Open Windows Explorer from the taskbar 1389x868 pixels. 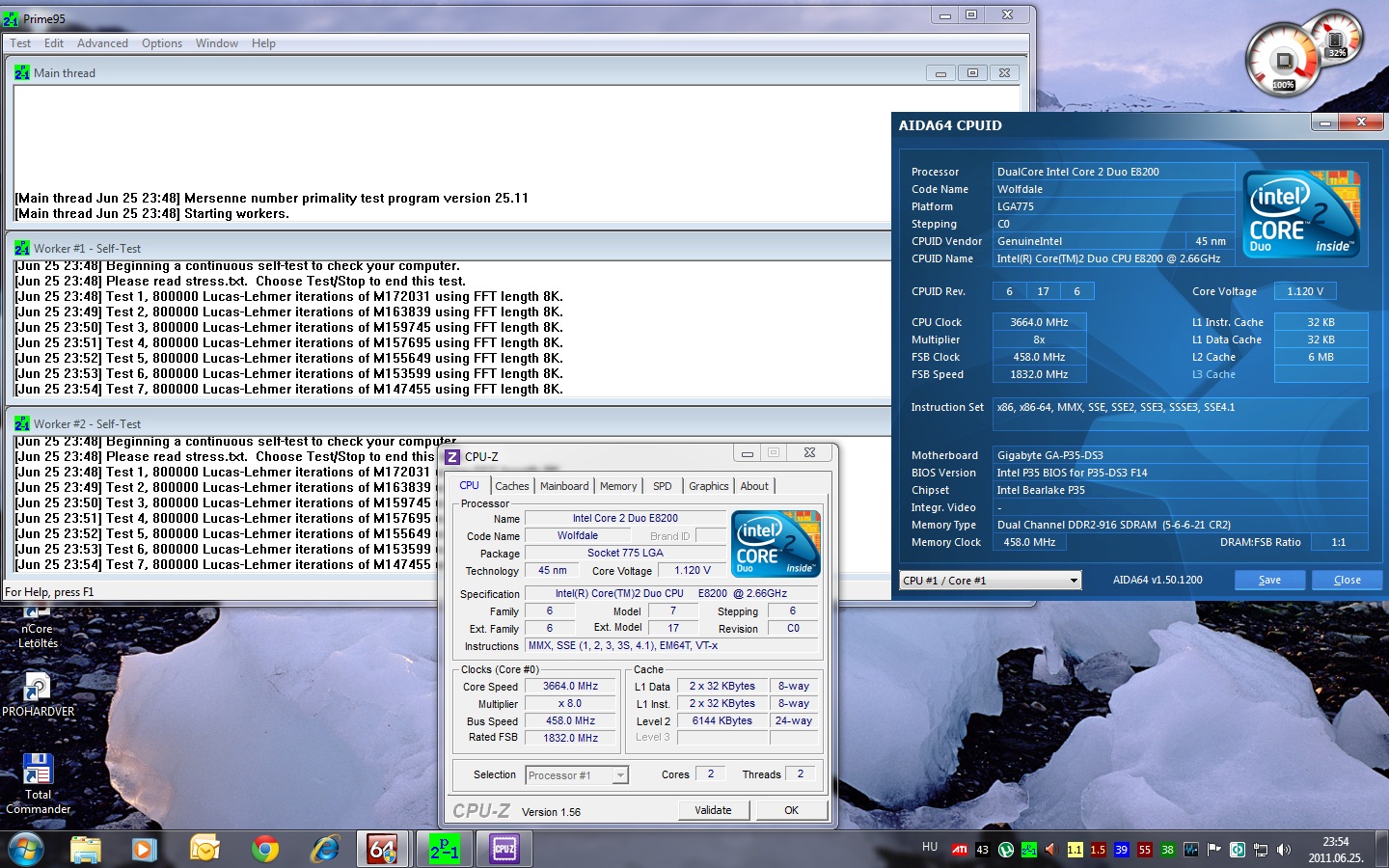point(86,849)
